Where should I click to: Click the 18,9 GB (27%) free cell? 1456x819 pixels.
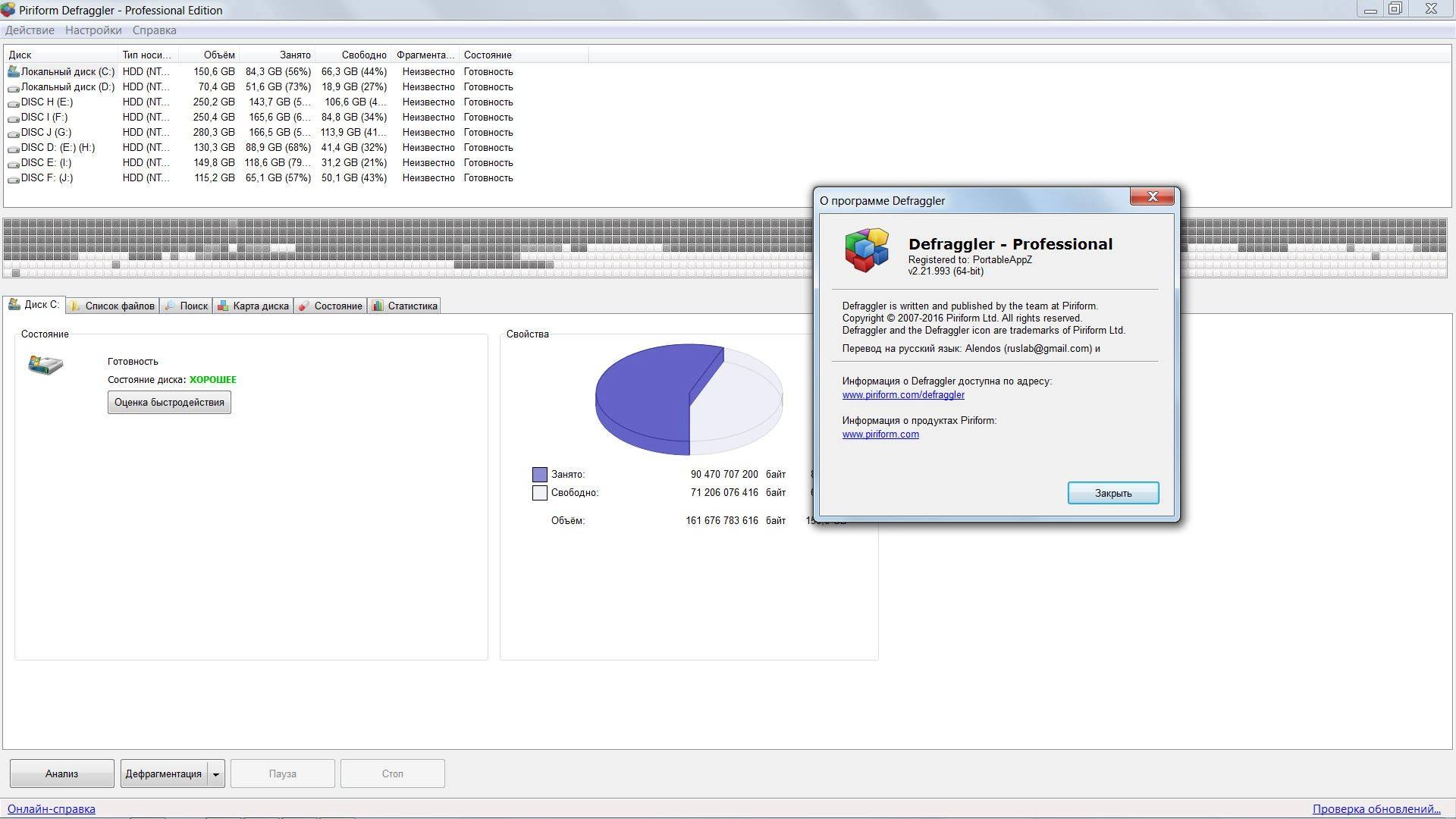[354, 87]
